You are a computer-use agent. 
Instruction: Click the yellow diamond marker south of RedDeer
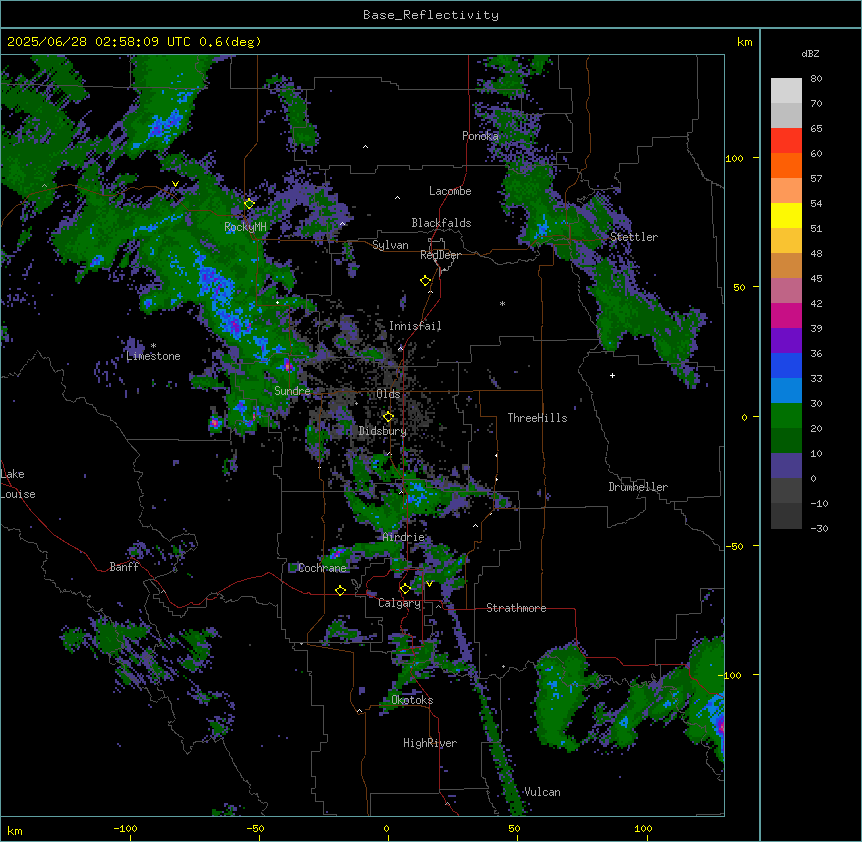coord(426,281)
